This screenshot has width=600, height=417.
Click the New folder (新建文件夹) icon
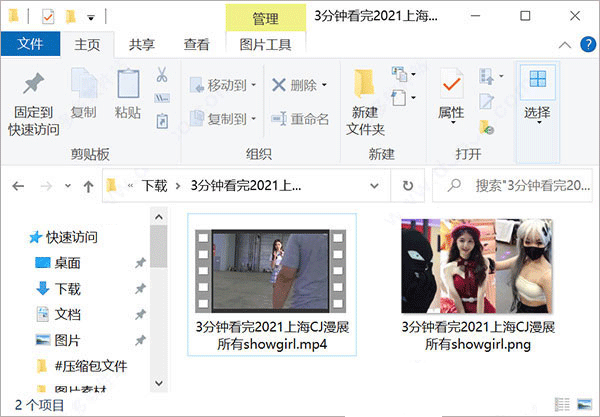click(364, 83)
